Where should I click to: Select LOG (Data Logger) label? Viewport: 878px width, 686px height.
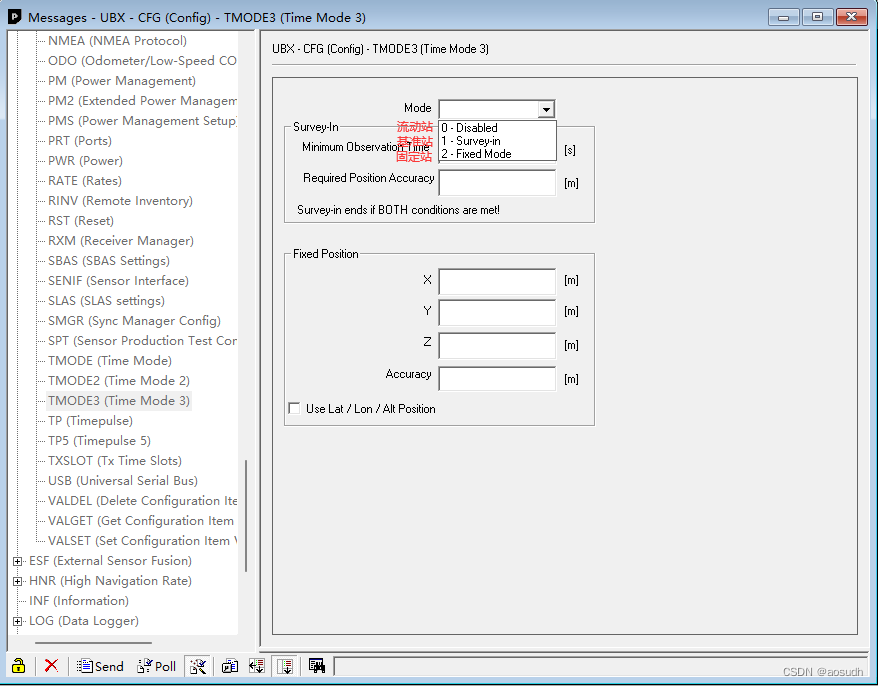84,621
